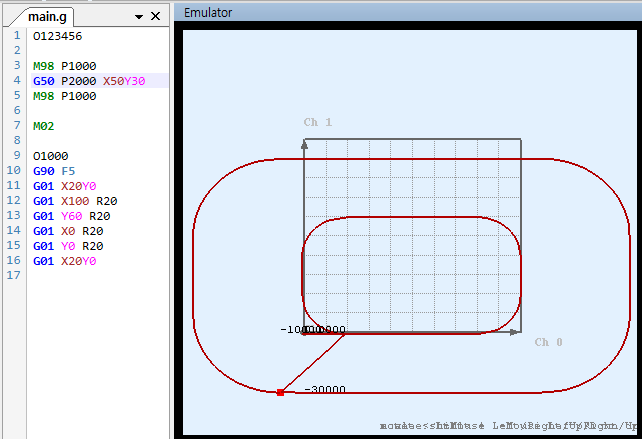Click the -30000 coordinate label
Image resolution: width=642 pixels, height=439 pixels.
(325, 389)
